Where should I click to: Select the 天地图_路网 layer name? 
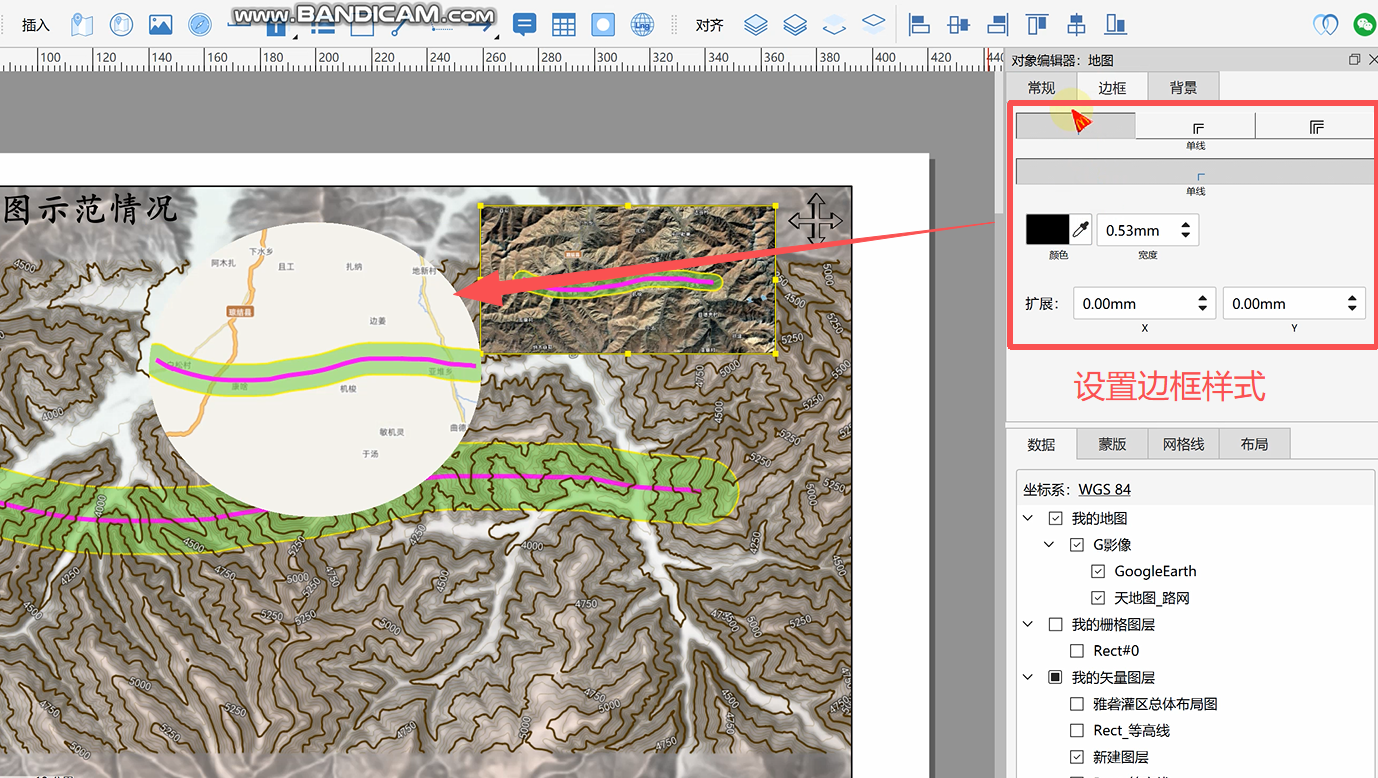pyautogui.click(x=1152, y=598)
